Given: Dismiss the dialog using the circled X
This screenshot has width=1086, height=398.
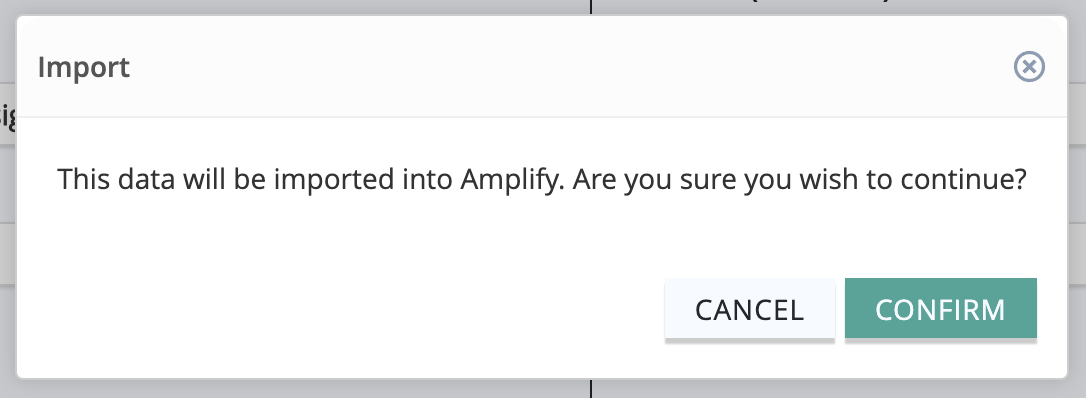Looking at the screenshot, I should [1029, 67].
